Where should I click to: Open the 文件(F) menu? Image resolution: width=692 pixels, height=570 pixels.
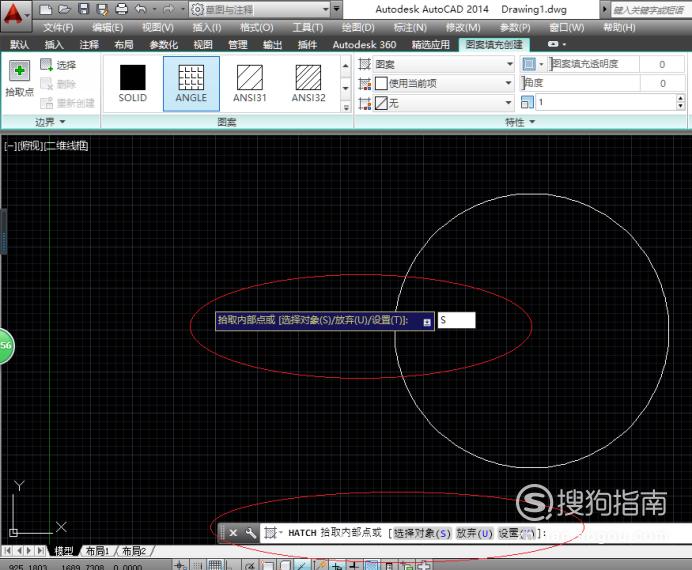[x=59, y=27]
